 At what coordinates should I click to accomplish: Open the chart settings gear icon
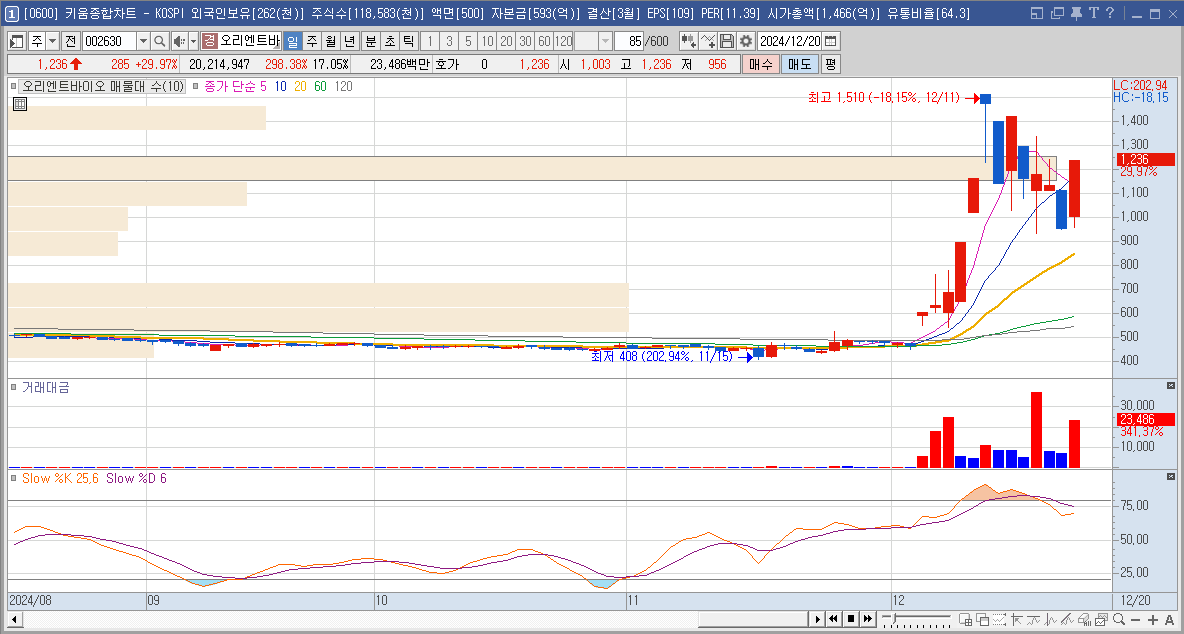coord(746,42)
